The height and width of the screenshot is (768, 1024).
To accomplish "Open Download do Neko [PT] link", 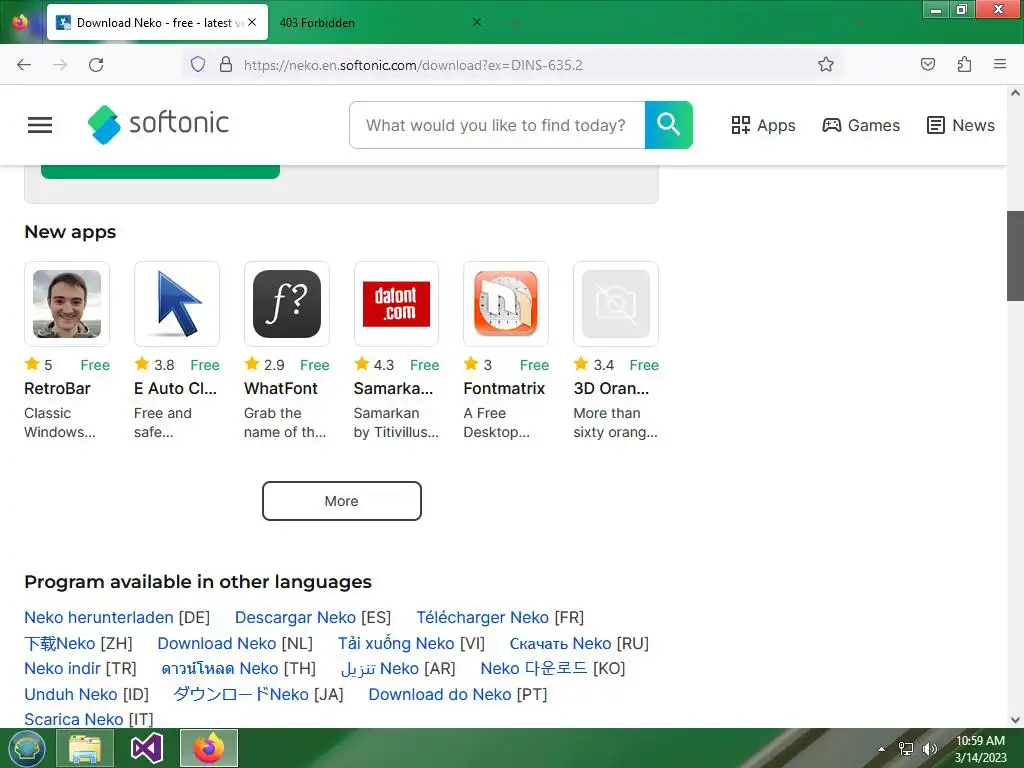I will (x=440, y=694).
